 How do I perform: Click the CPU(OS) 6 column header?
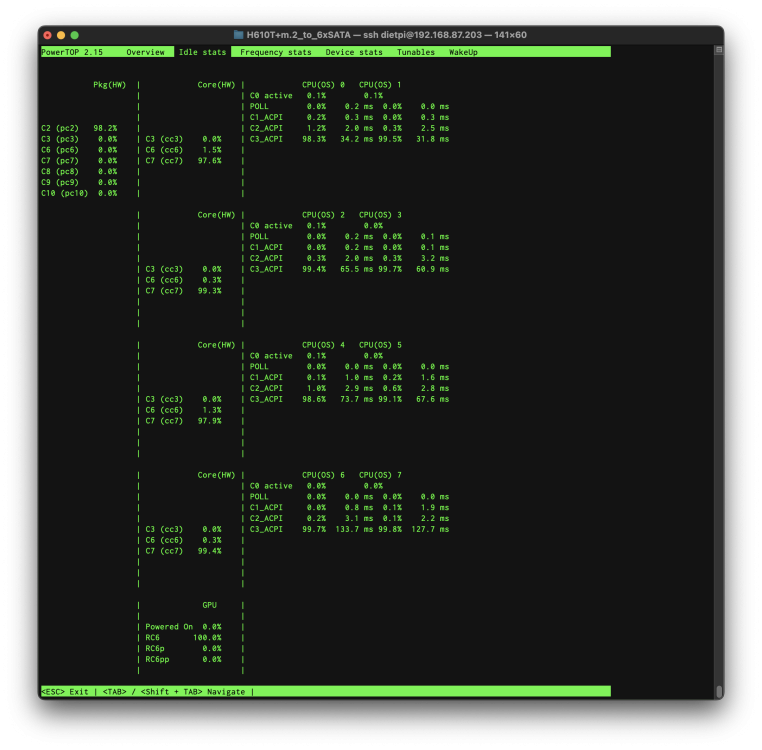click(x=323, y=475)
